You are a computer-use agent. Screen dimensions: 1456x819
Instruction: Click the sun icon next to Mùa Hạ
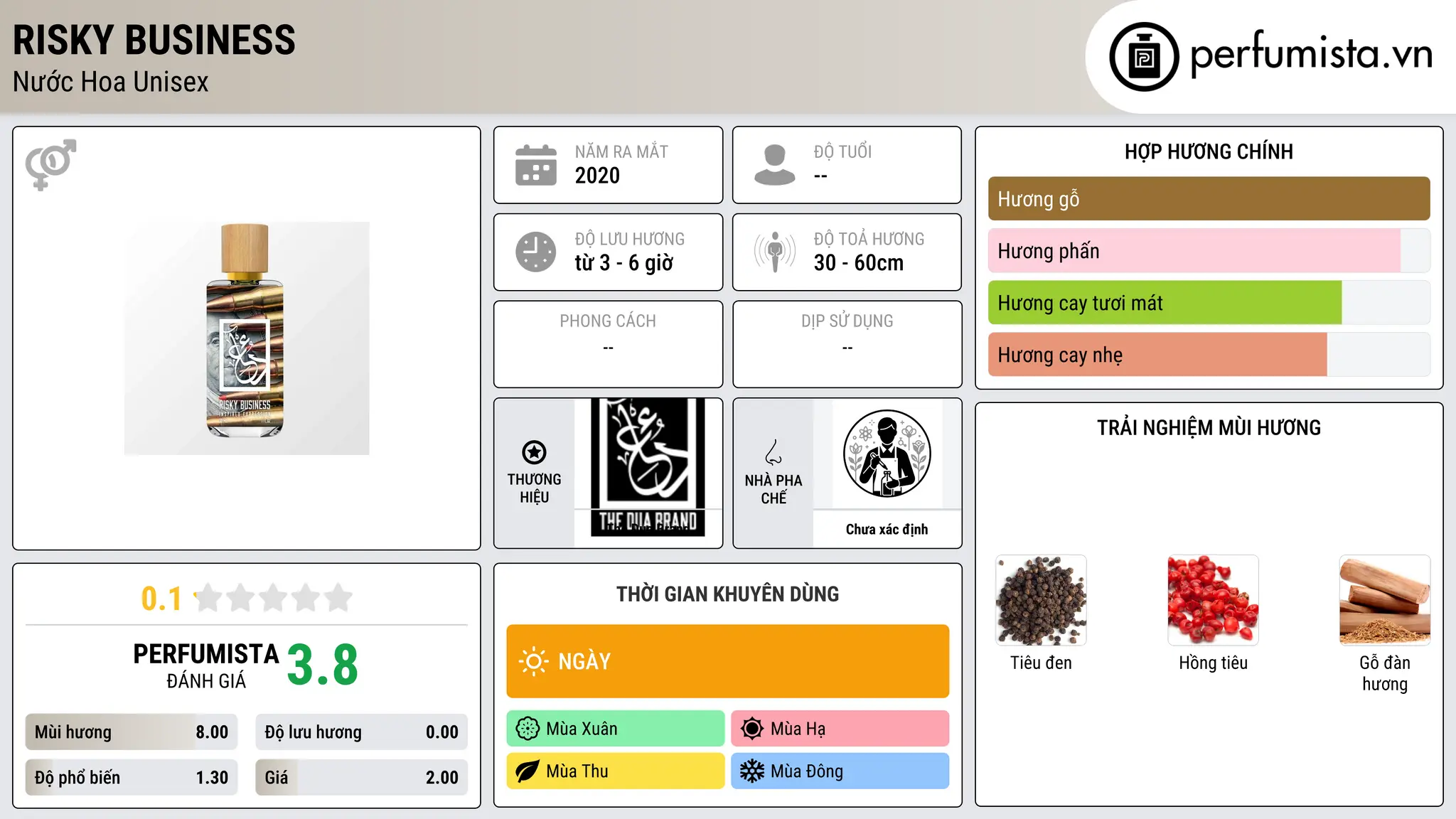(x=752, y=729)
